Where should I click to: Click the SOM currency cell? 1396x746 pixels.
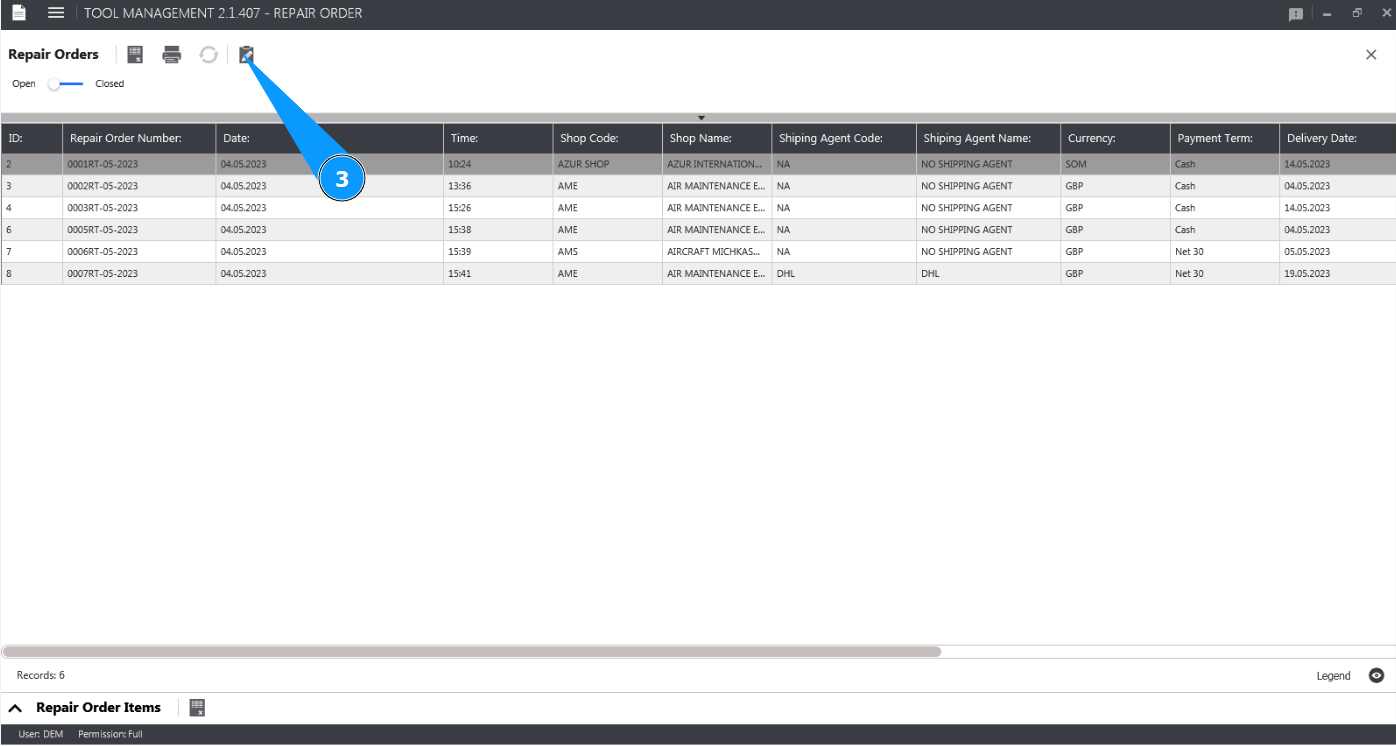[x=1116, y=164]
